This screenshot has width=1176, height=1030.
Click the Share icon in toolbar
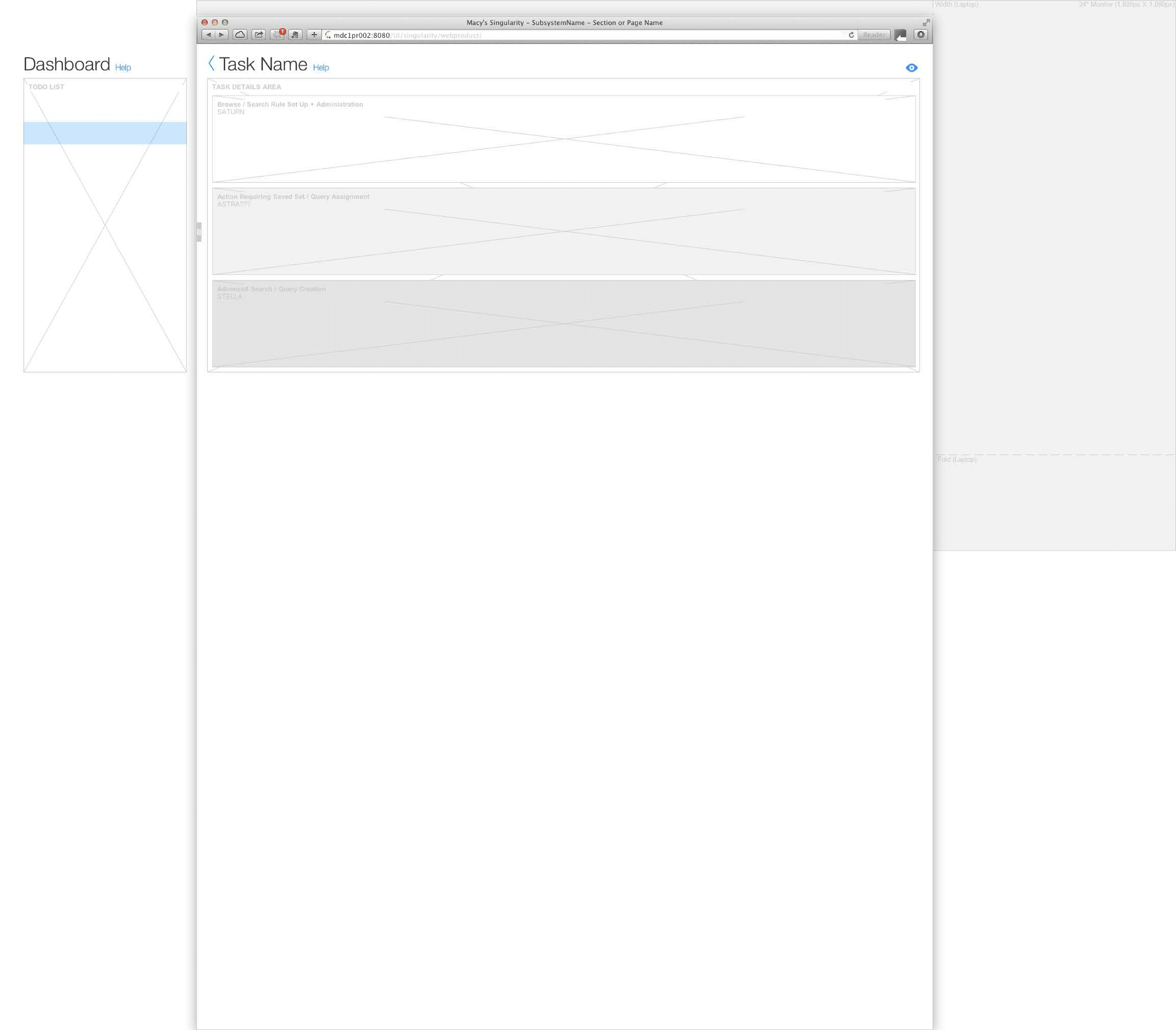pos(259,35)
